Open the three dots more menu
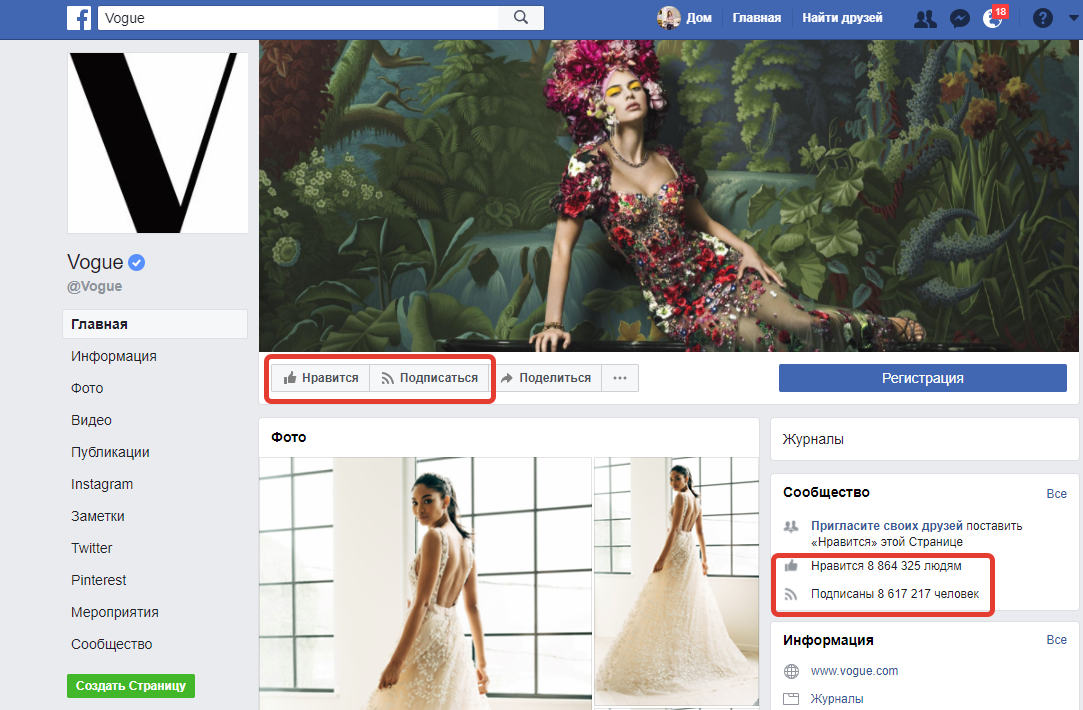 coord(620,378)
